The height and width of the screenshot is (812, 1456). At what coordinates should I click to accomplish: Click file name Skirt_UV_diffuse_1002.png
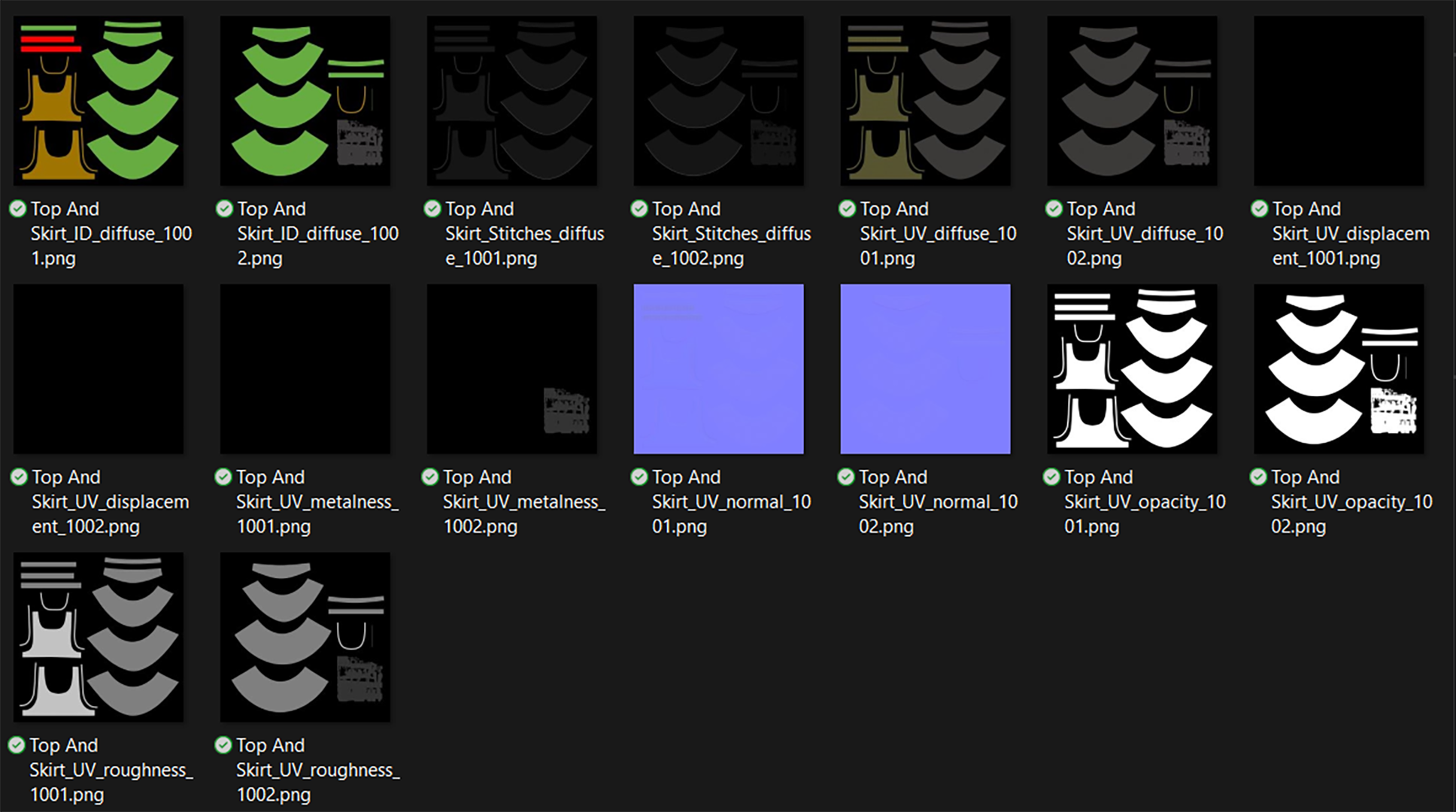click(x=1145, y=234)
